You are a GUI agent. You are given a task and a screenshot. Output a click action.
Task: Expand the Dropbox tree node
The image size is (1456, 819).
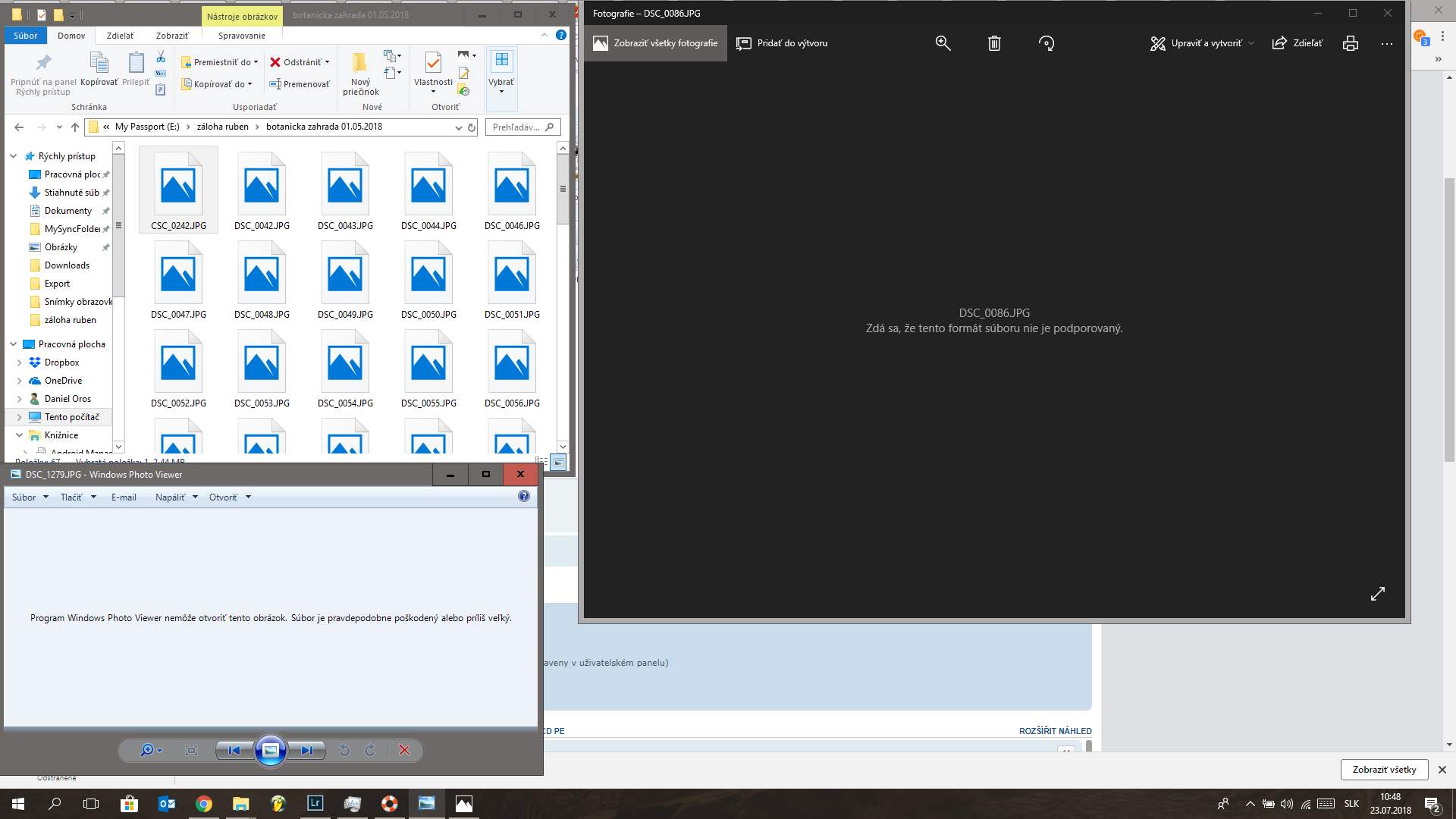tap(20, 362)
